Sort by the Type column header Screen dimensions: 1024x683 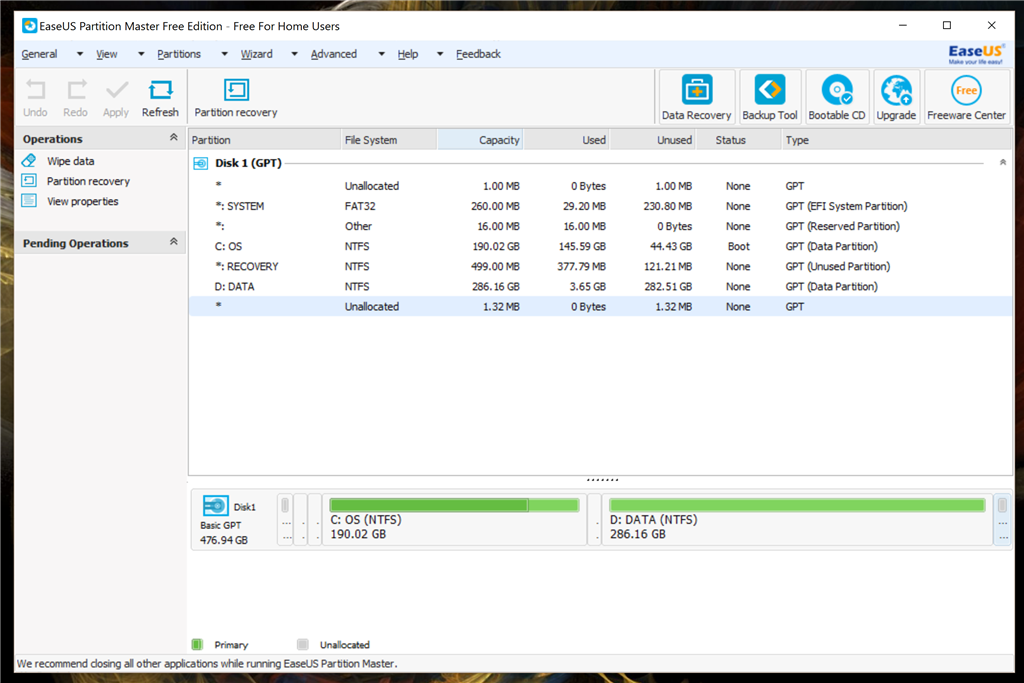(x=897, y=140)
